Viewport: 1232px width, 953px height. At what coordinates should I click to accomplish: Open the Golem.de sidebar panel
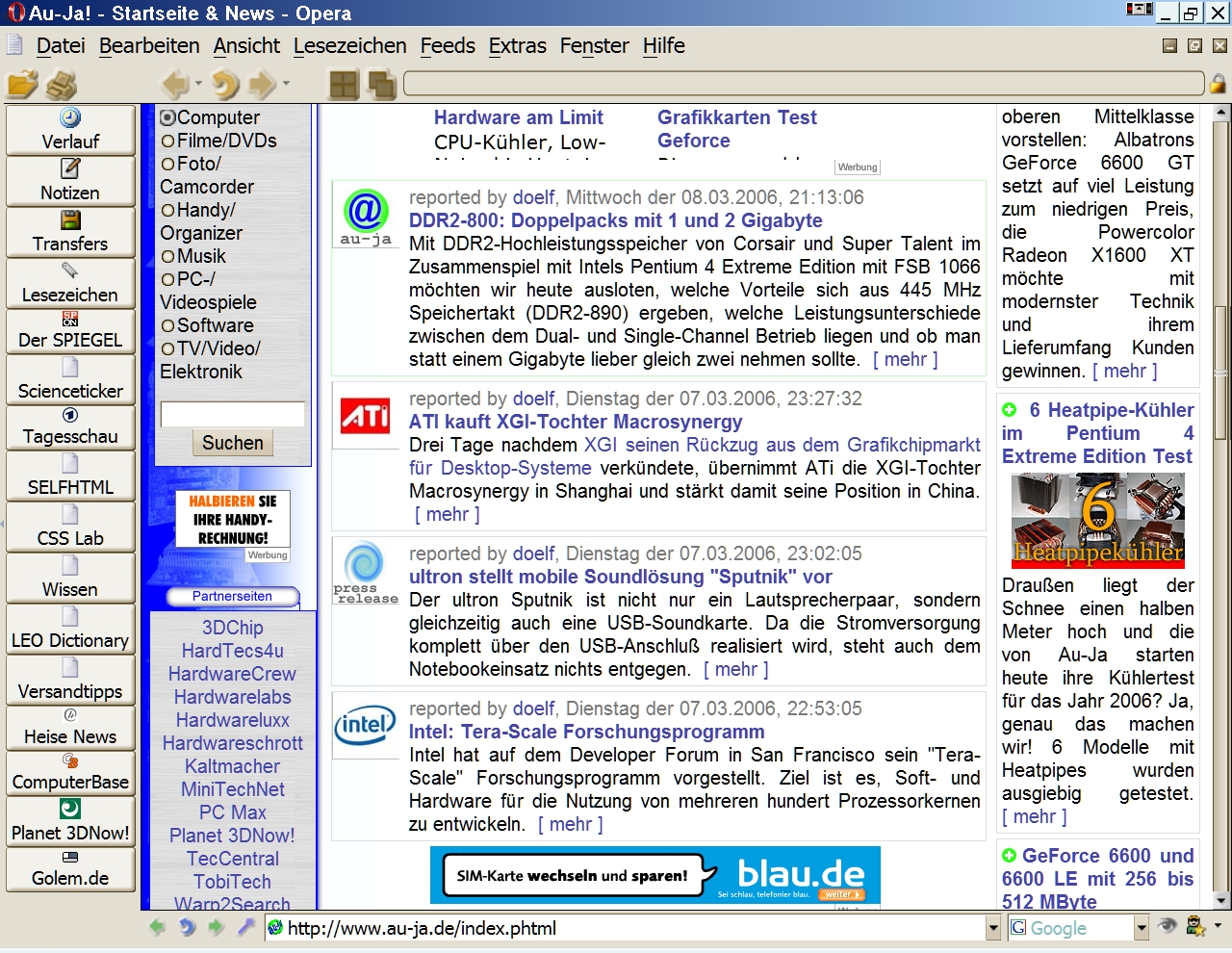(x=70, y=868)
